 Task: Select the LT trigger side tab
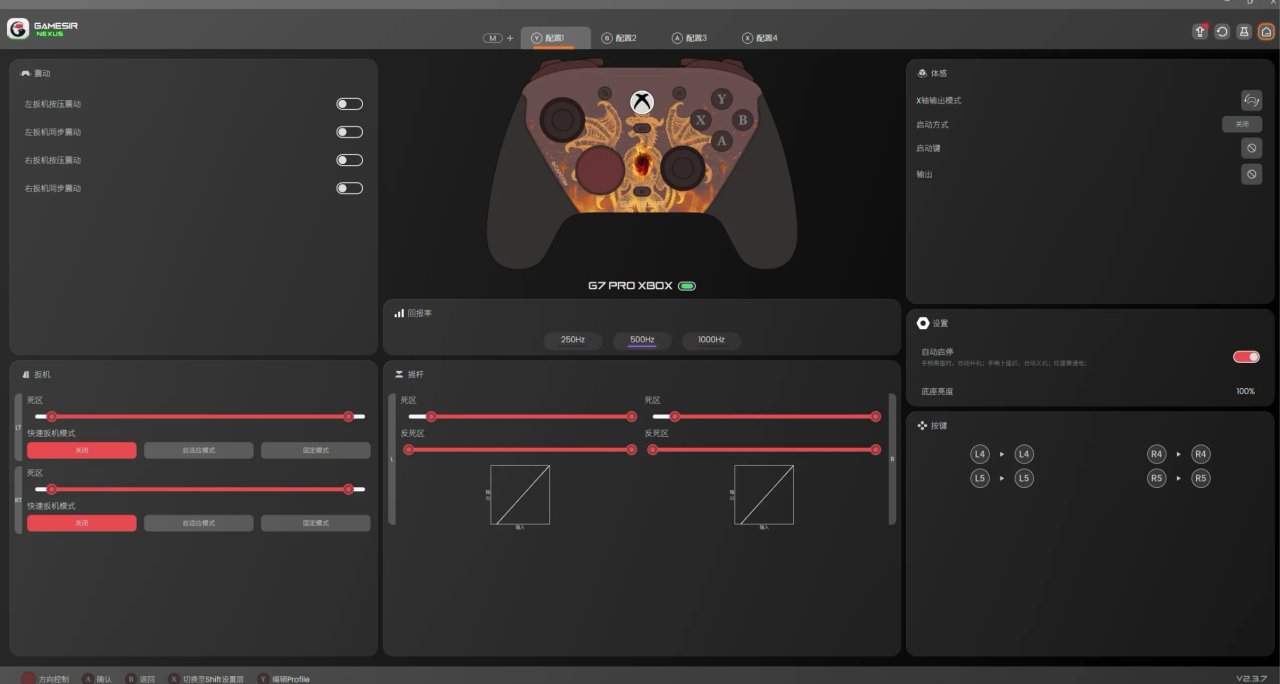pyautogui.click(x=18, y=427)
